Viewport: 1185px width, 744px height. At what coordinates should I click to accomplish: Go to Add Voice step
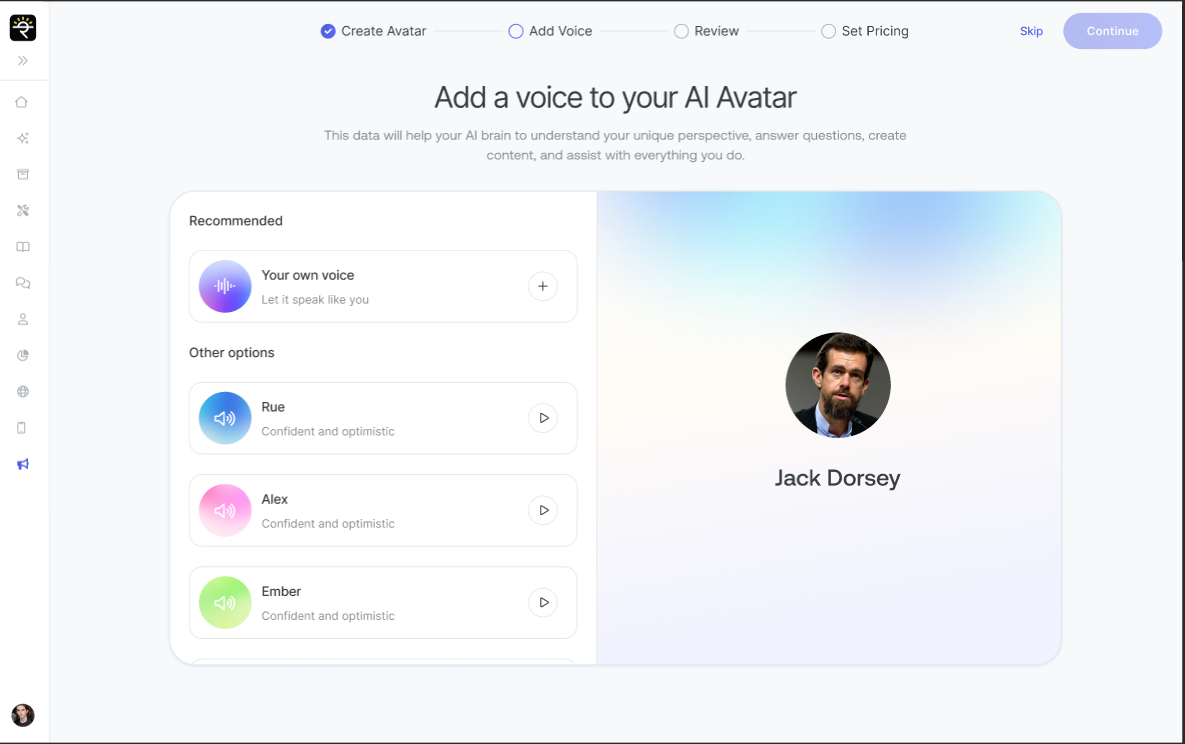click(550, 31)
